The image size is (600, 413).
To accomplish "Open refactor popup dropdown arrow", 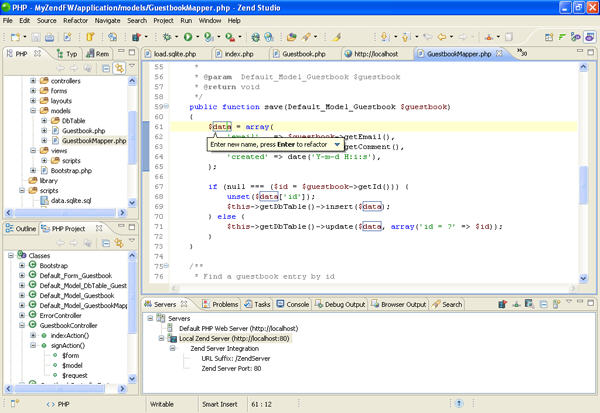I will click(337, 144).
